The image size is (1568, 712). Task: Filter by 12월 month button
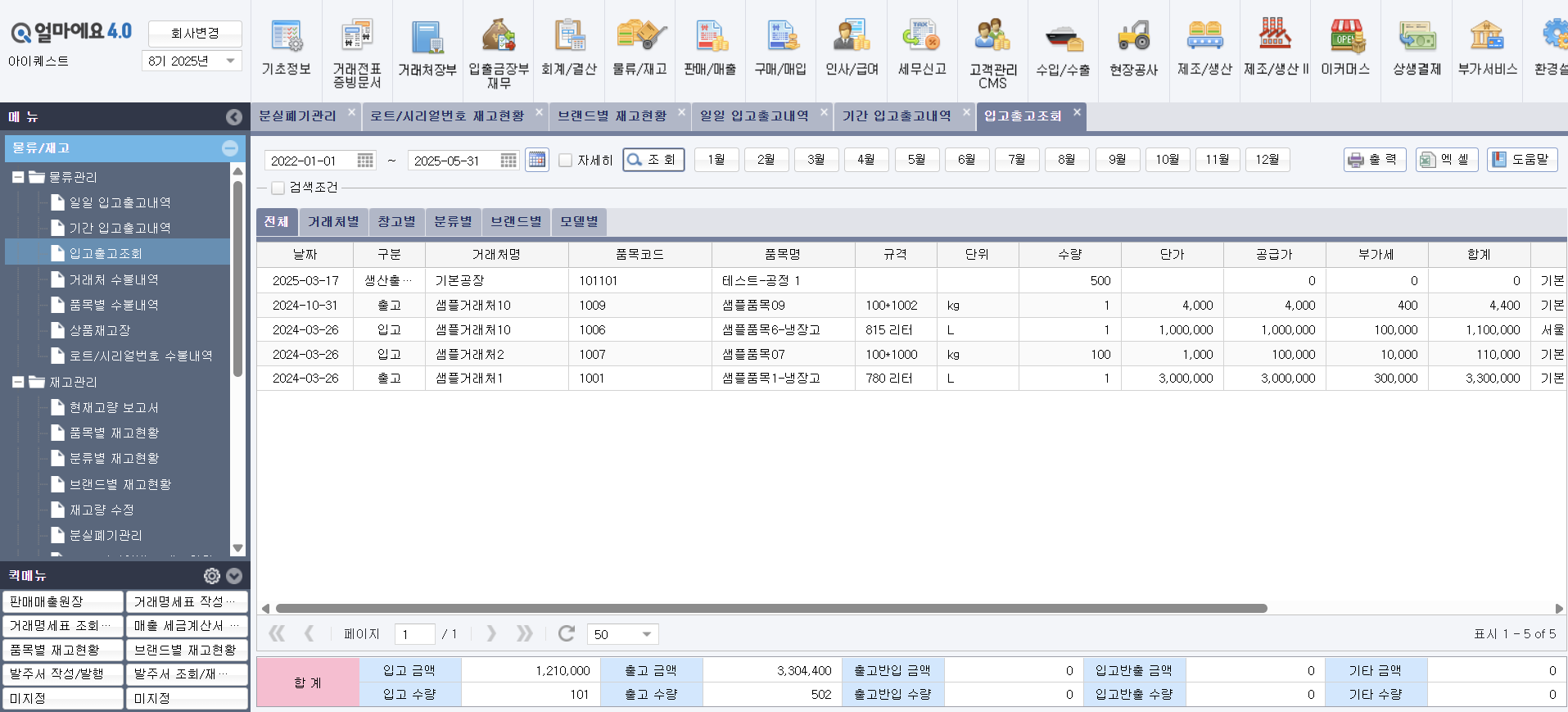click(x=1267, y=160)
